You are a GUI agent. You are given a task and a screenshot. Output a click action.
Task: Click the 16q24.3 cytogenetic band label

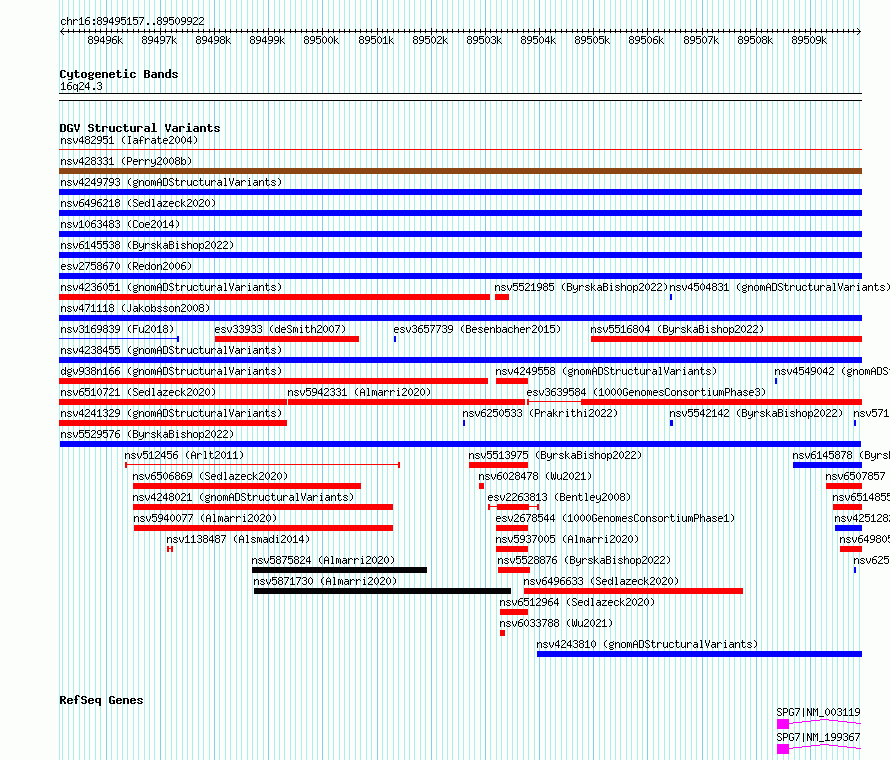[x=81, y=86]
